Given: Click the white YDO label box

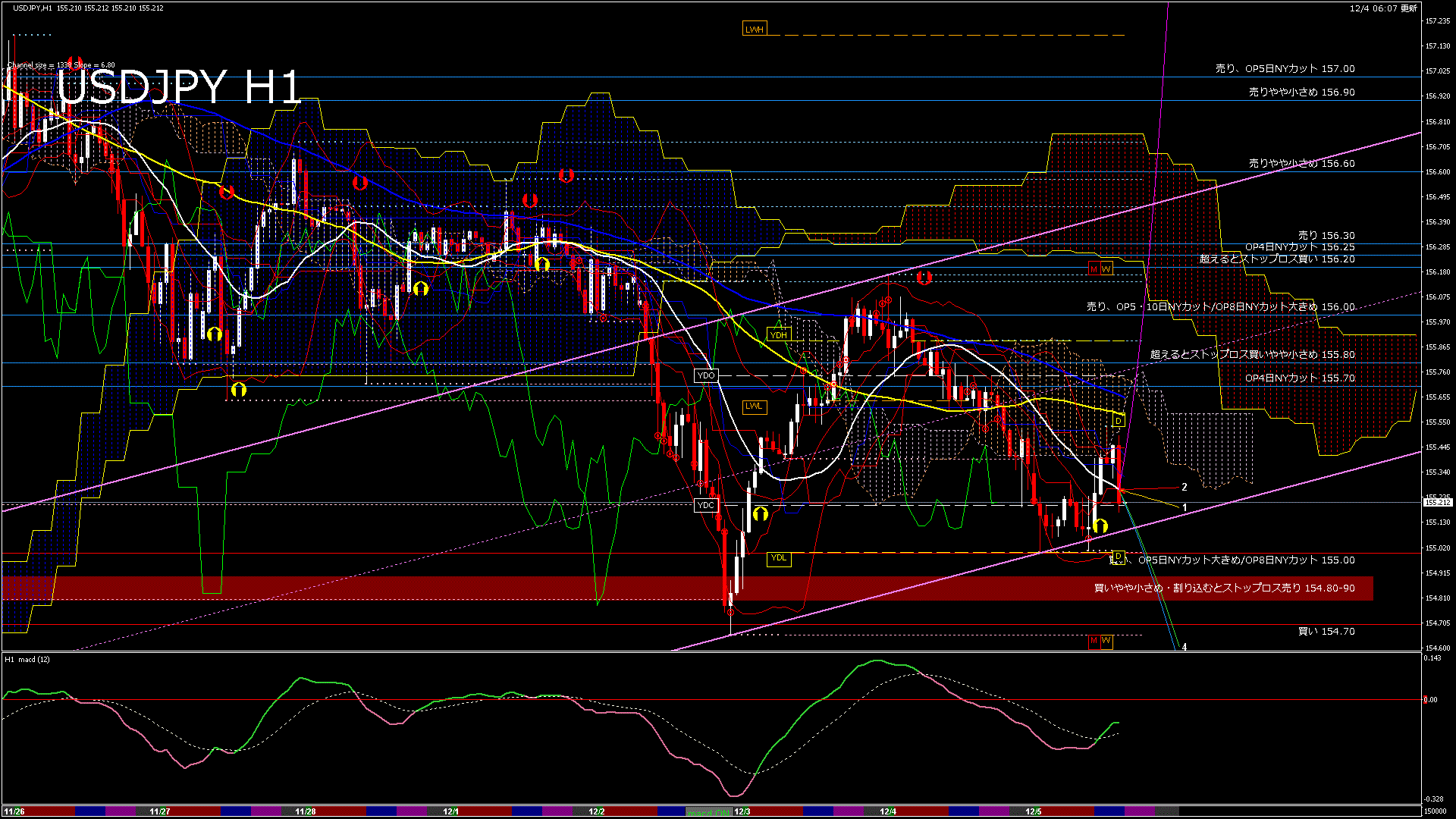Looking at the screenshot, I should (706, 375).
